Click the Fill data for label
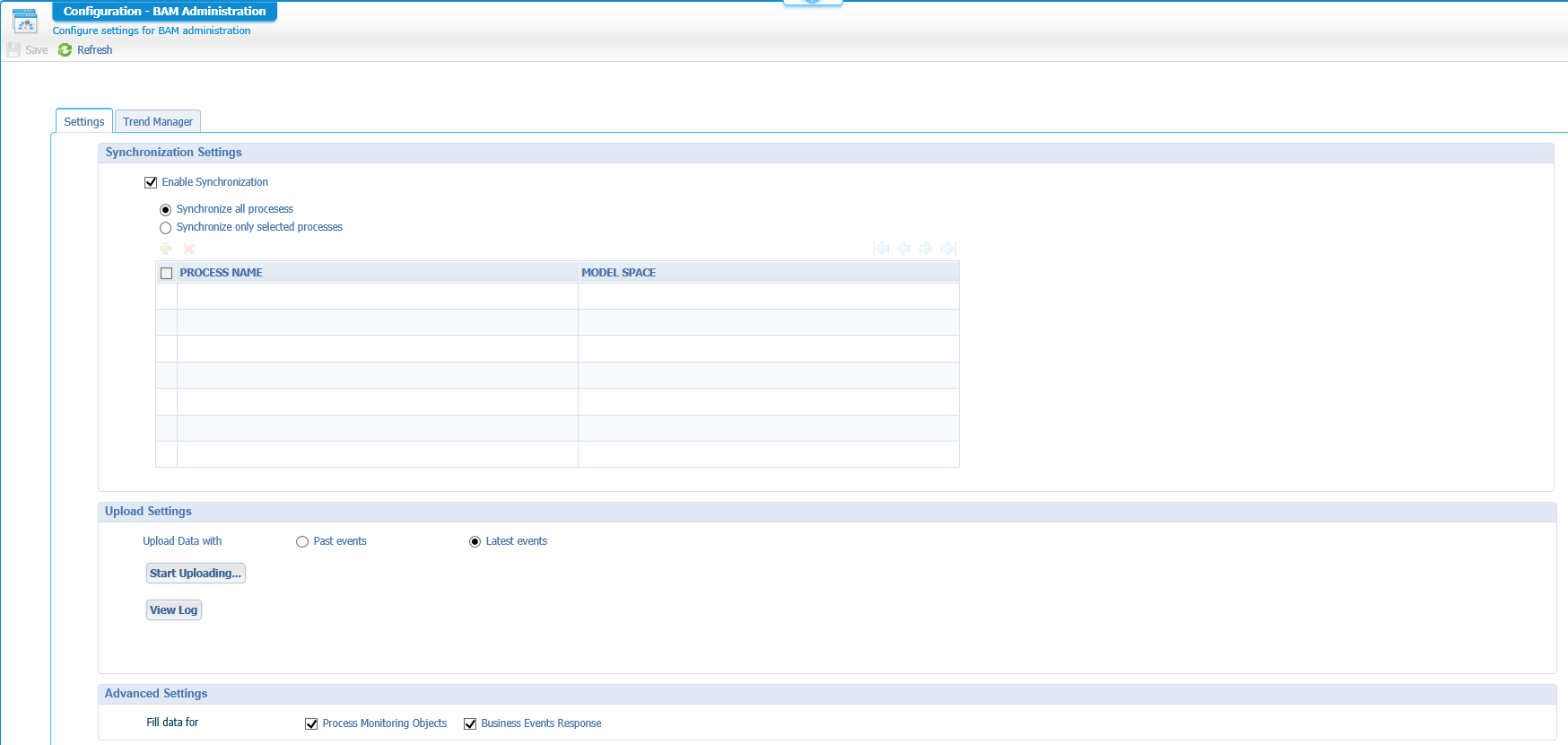Screen dimensions: 1568x745 pos(172,723)
